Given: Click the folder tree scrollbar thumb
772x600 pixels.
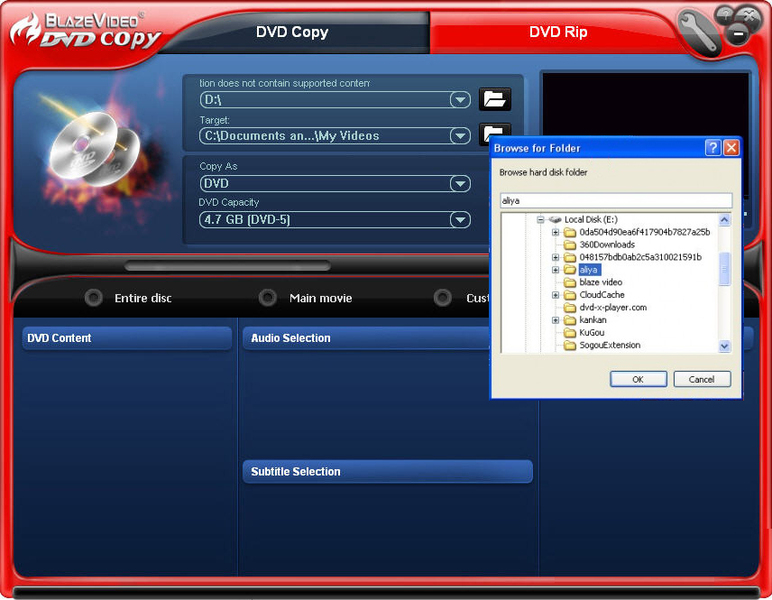Looking at the screenshot, I should click(724, 269).
